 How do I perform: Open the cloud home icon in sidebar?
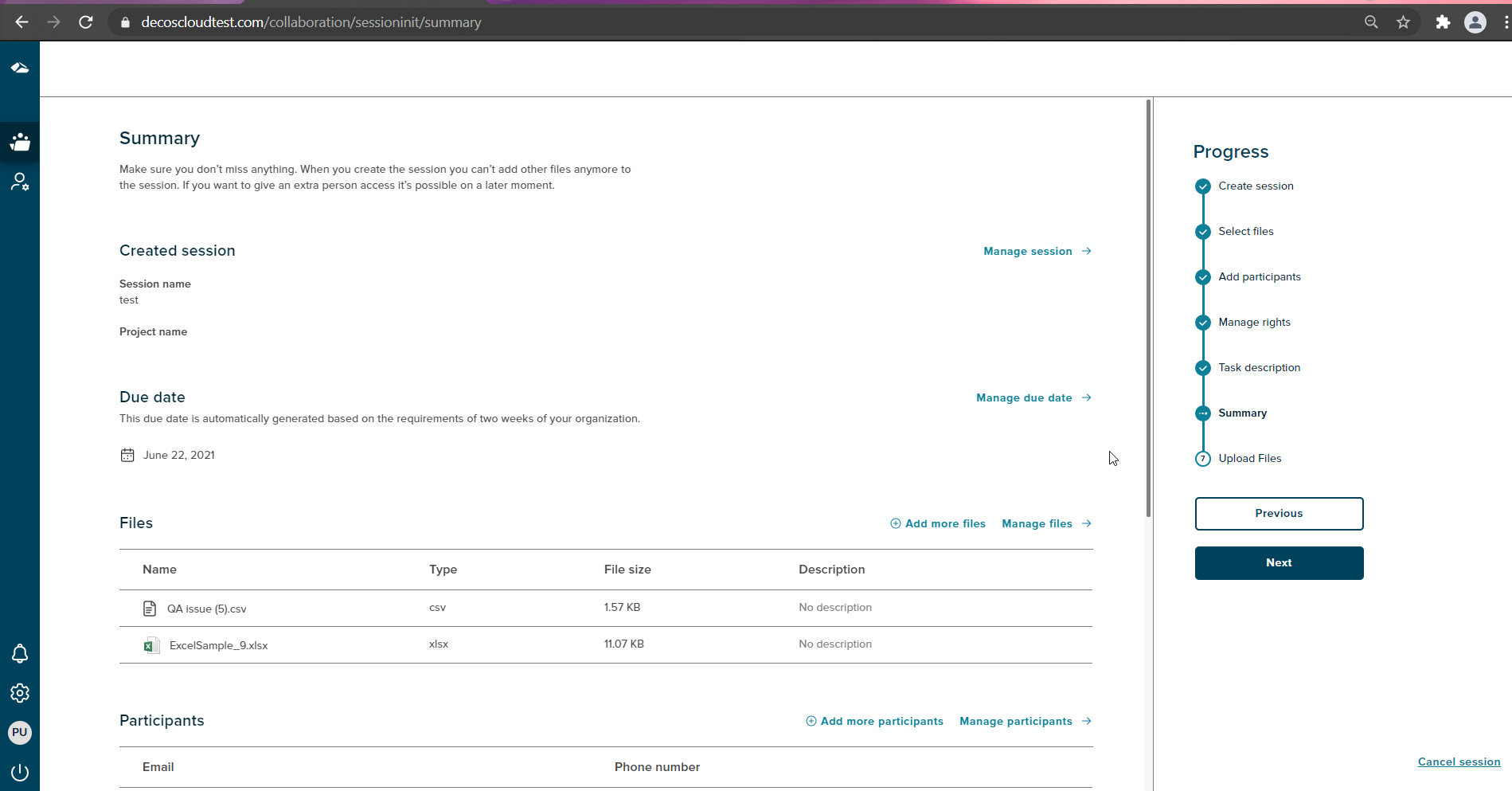coord(20,68)
